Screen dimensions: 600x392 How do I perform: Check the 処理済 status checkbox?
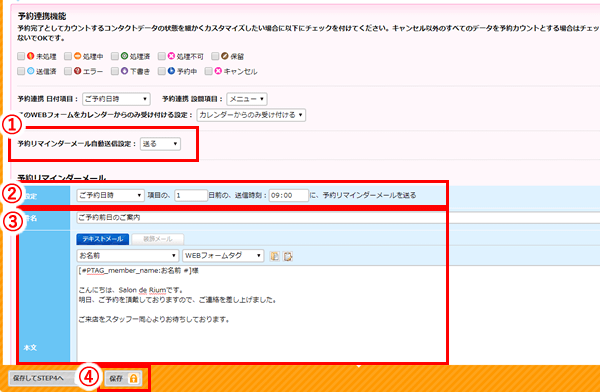click(115, 56)
